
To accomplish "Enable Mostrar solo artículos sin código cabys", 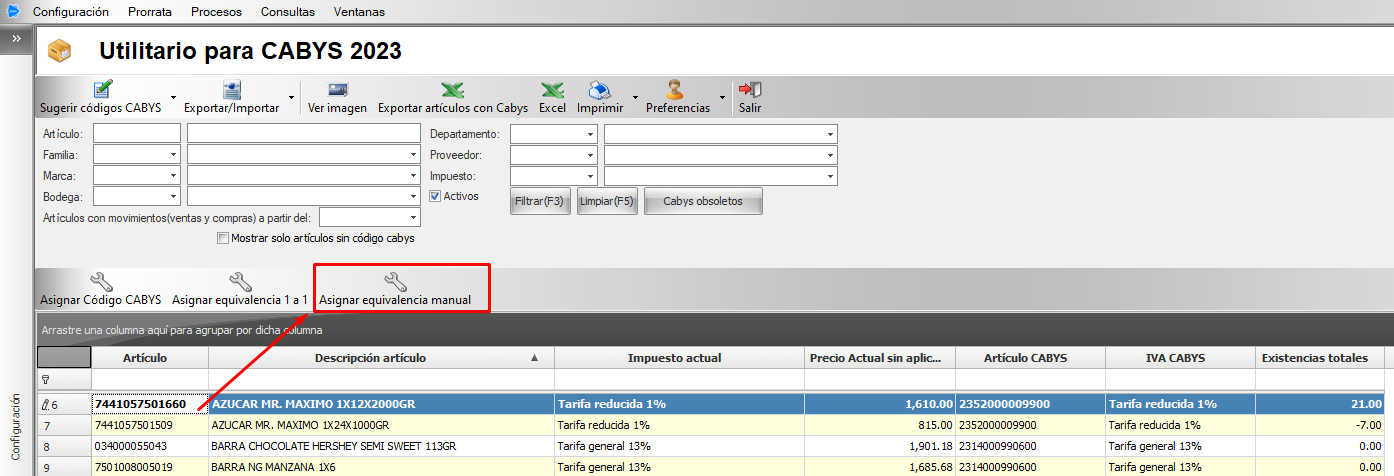I will tap(223, 238).
